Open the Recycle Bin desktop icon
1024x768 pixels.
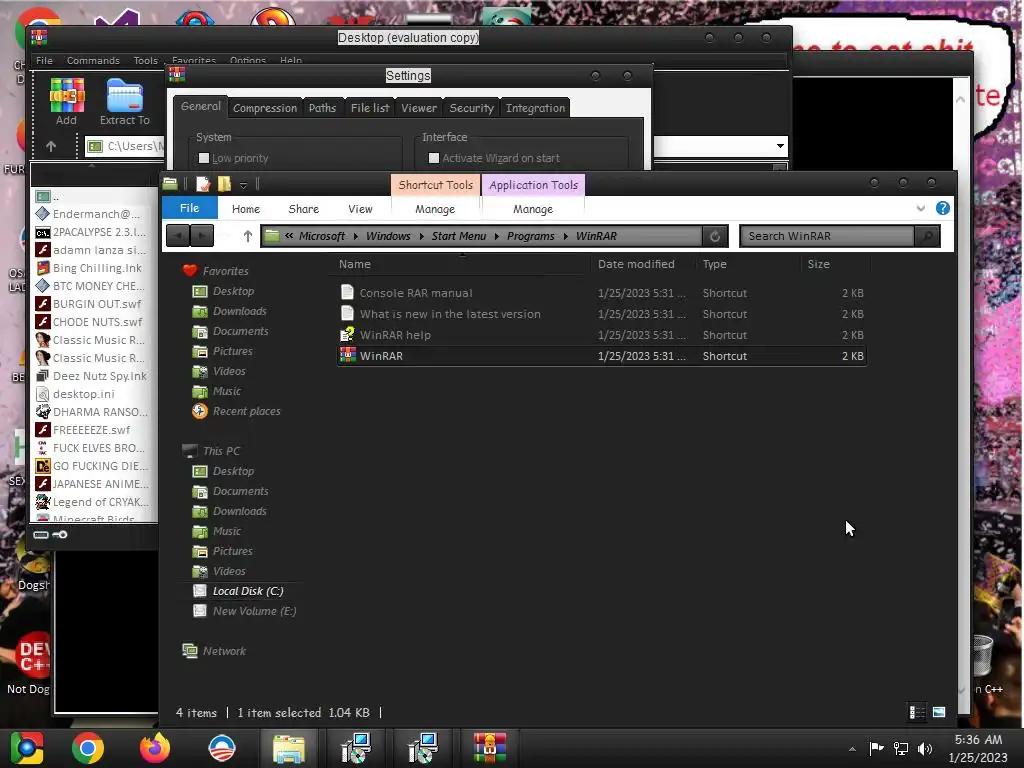tap(982, 656)
